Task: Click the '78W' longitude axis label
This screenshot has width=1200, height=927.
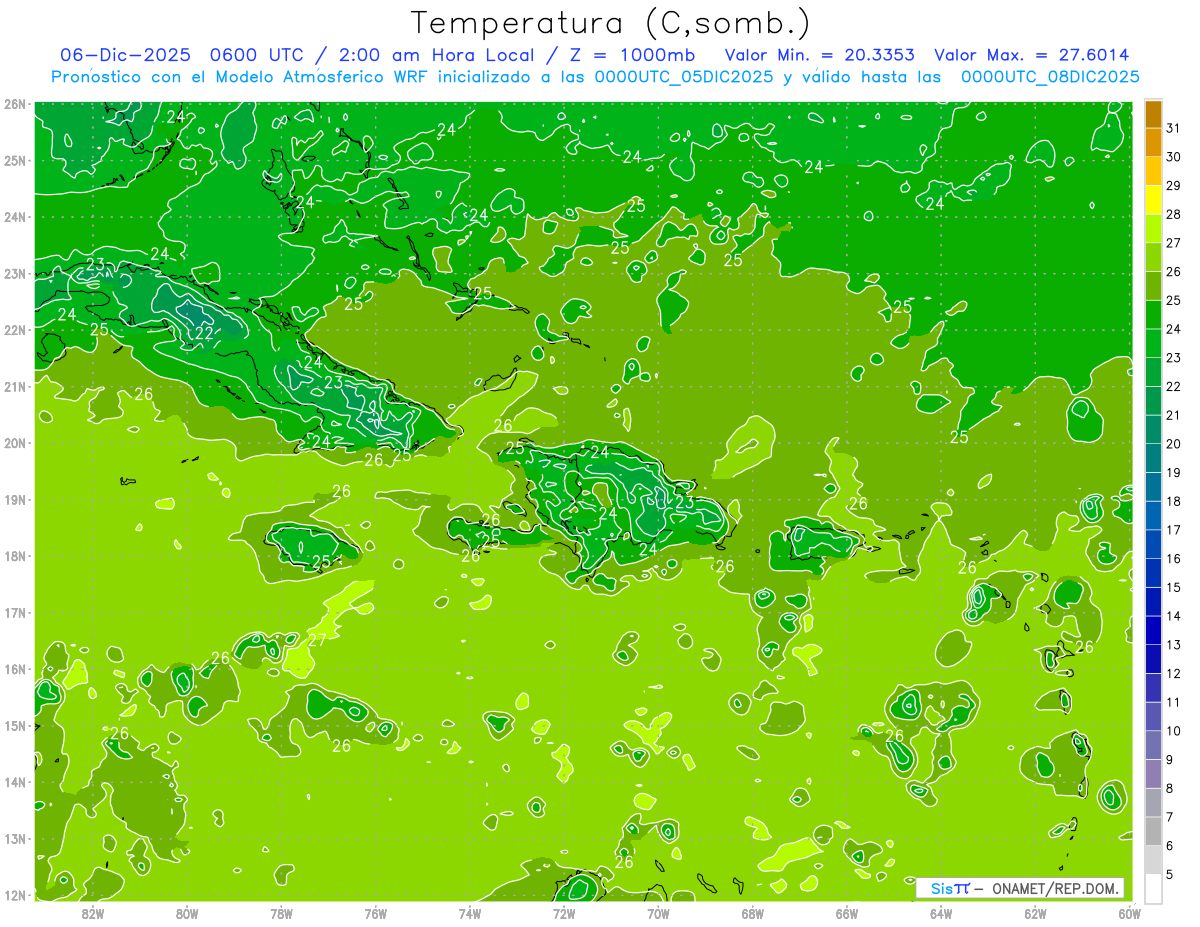Action: (x=281, y=913)
